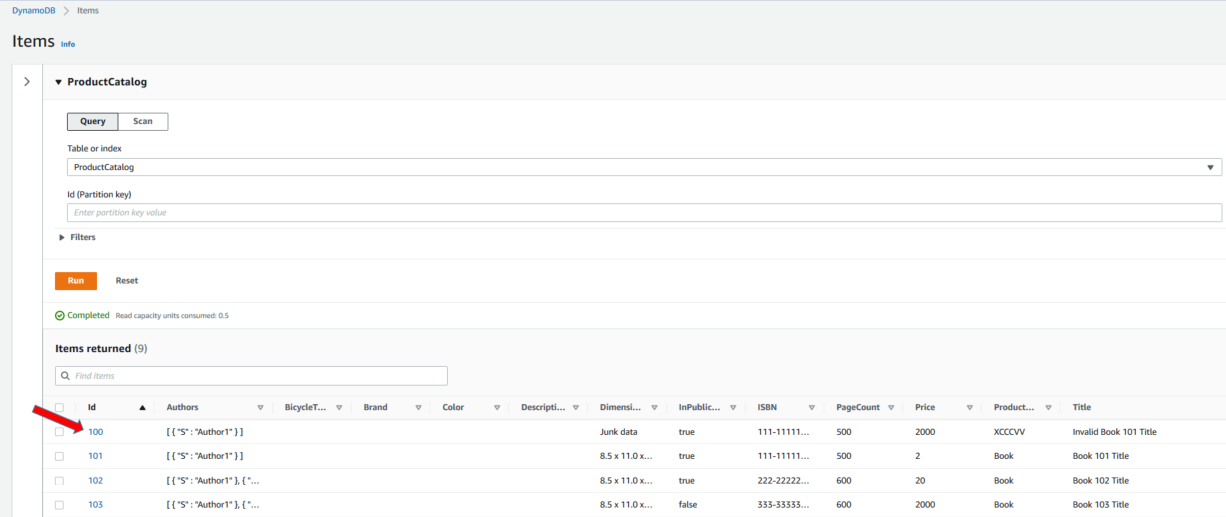The width and height of the screenshot is (1226, 517).
Task: Sort by Color column arrow
Action: (x=497, y=408)
